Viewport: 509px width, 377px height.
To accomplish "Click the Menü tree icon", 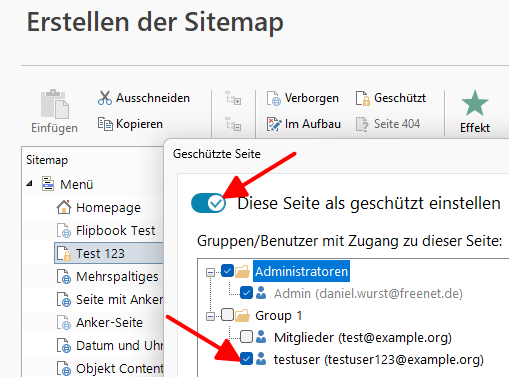I will tap(48, 184).
